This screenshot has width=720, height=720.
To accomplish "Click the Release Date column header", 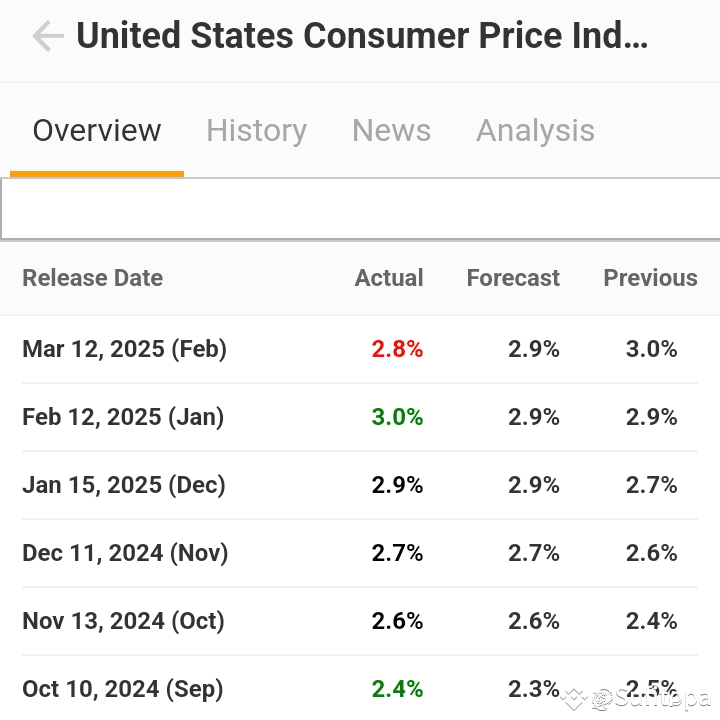I will pyautogui.click(x=93, y=278).
